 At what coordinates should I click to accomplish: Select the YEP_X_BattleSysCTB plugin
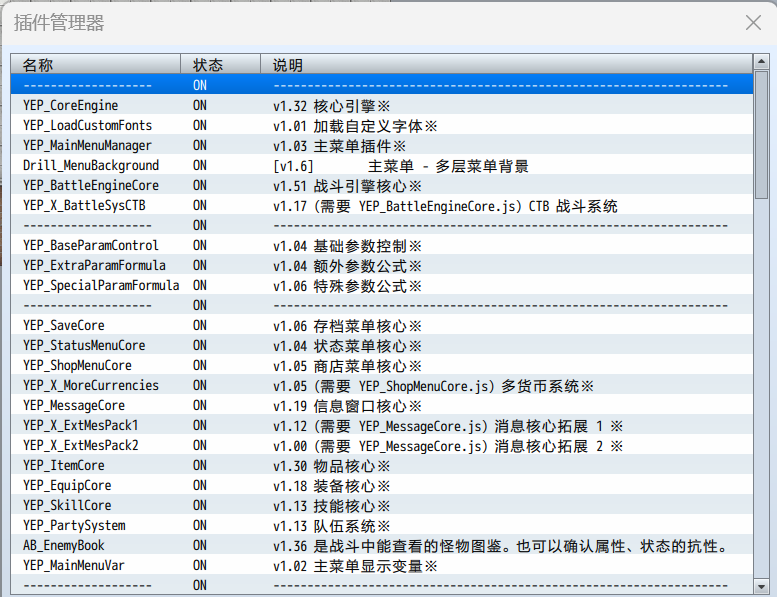point(382,205)
